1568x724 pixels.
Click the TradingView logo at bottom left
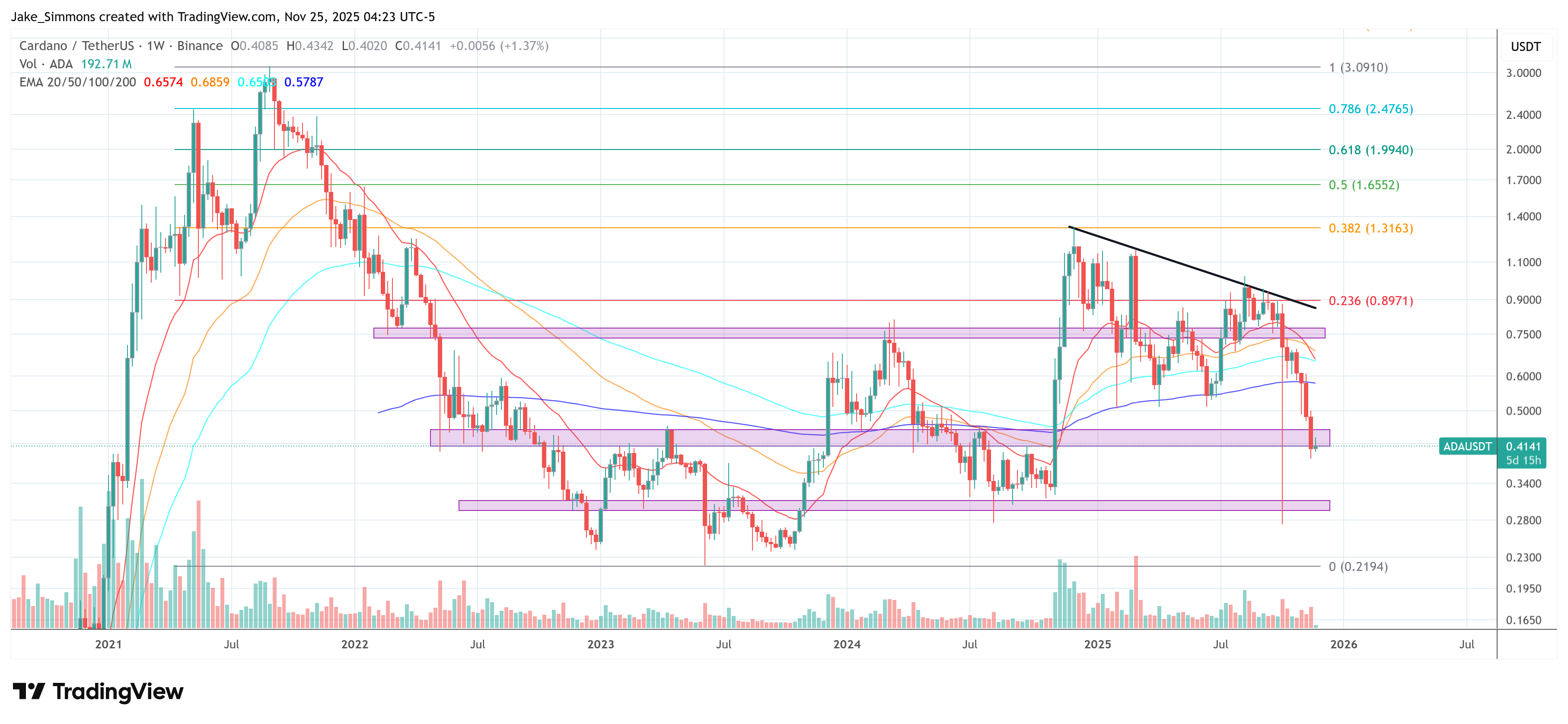point(97,691)
